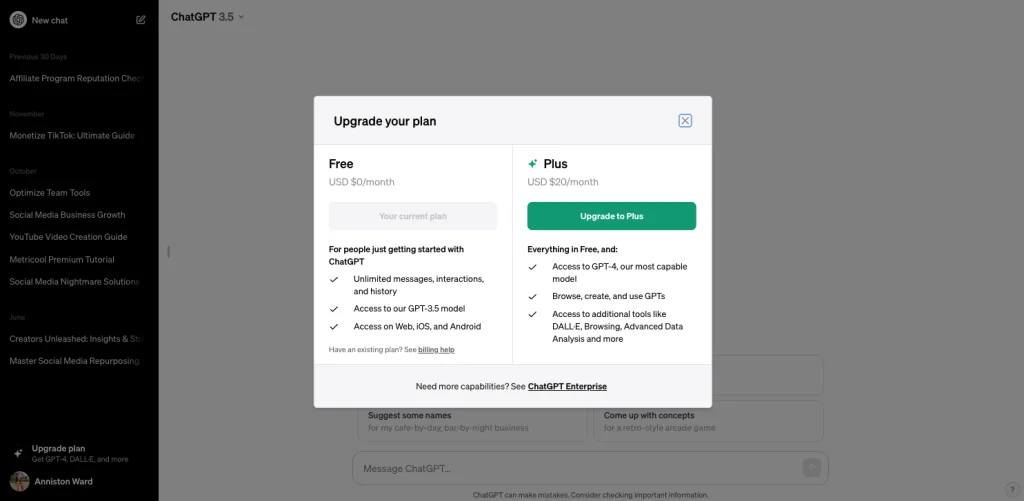Screen dimensions: 1024x501
Task: Close the Upgrade your plan dialog
Action: coord(684,121)
